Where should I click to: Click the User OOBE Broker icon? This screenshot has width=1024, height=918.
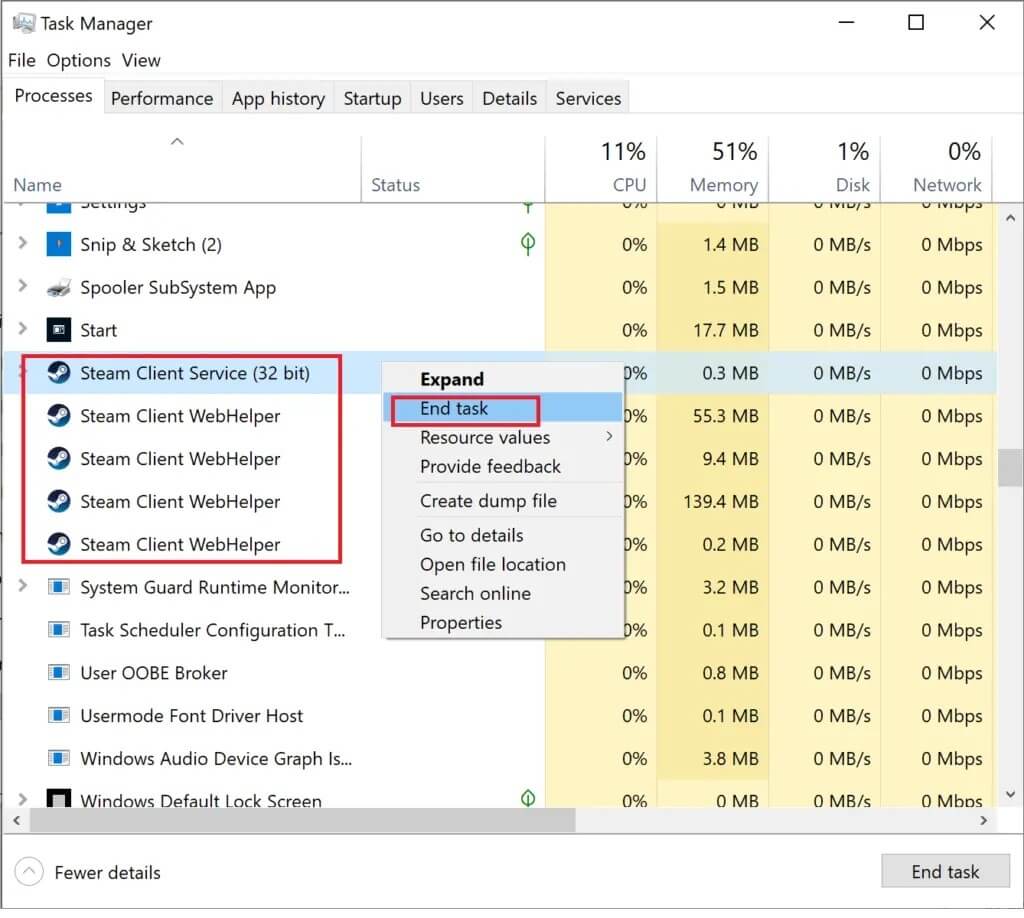(59, 674)
